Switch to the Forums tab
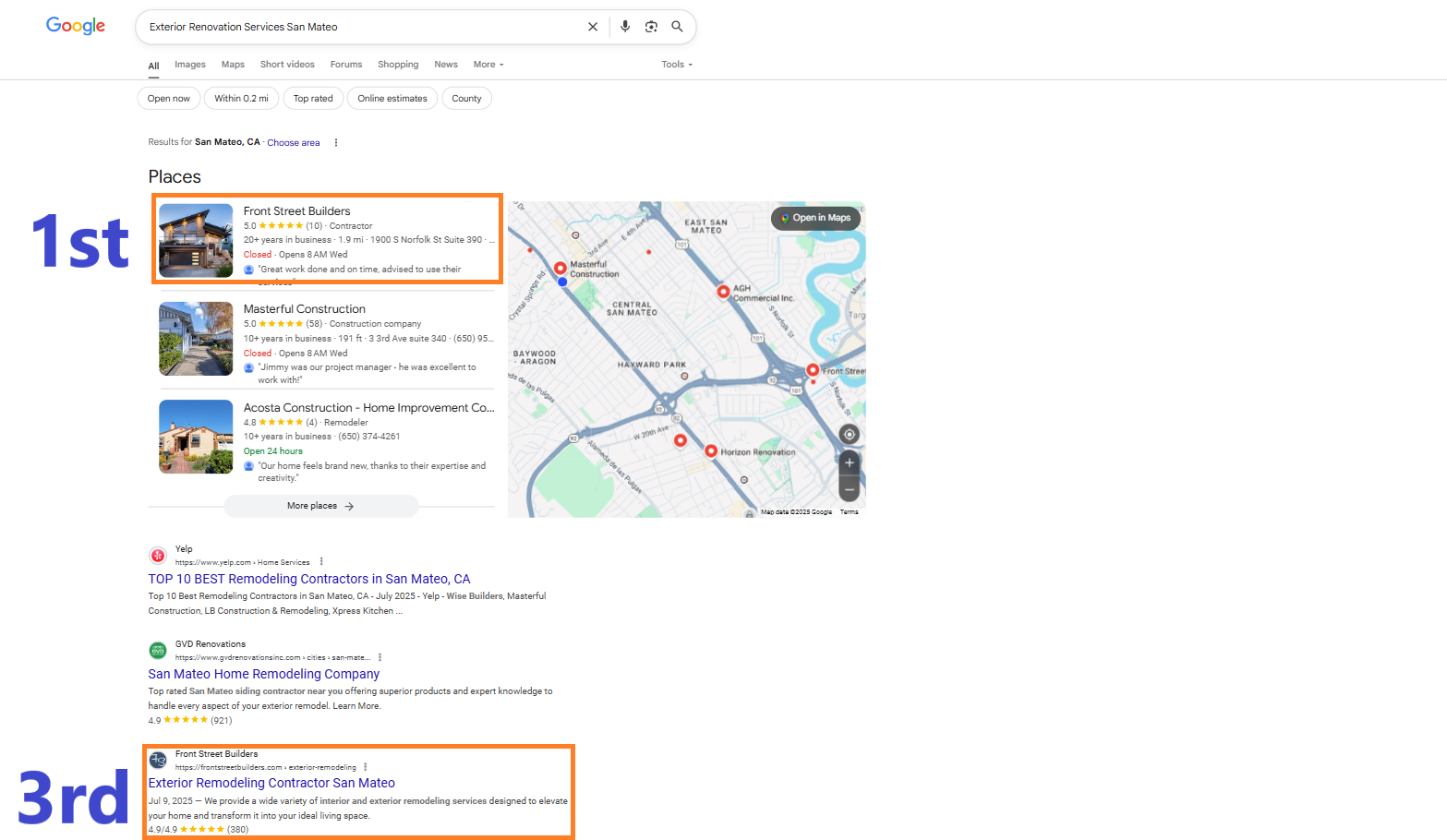 pyautogui.click(x=346, y=65)
